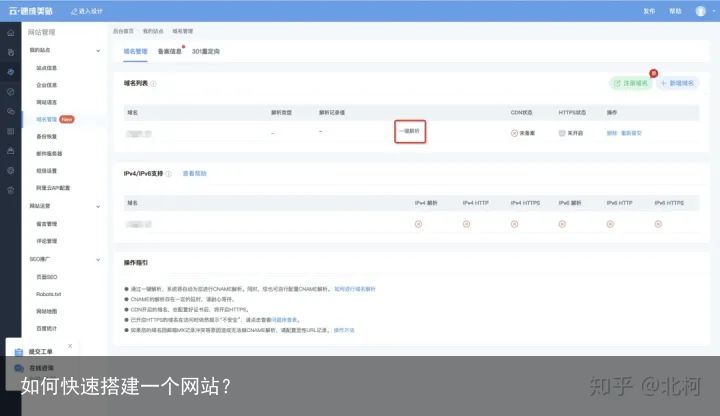Open Robots.txt in sidebar
Image resolution: width=720 pixels, height=416 pixels.
coord(48,294)
